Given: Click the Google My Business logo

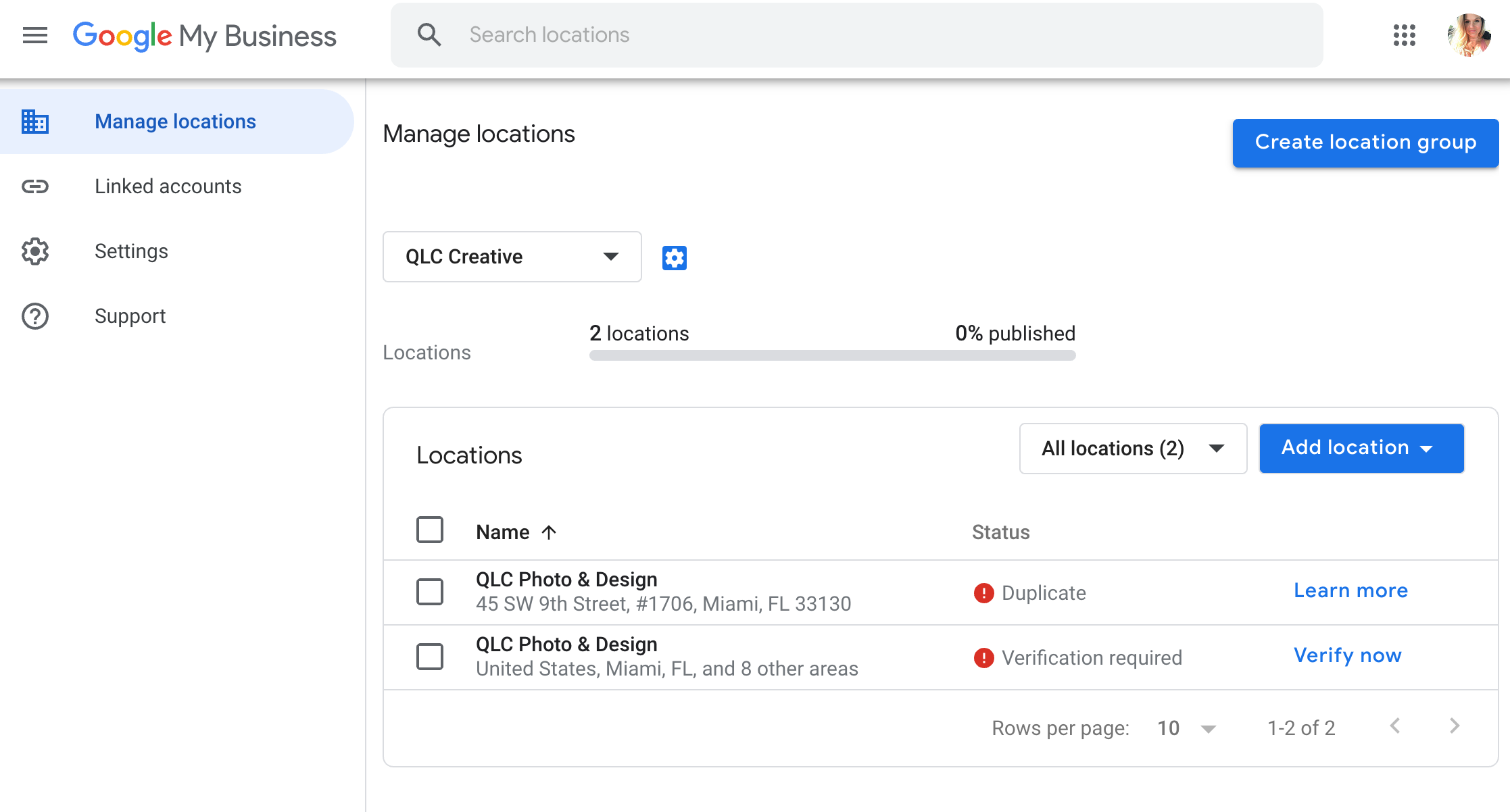Looking at the screenshot, I should point(204,36).
